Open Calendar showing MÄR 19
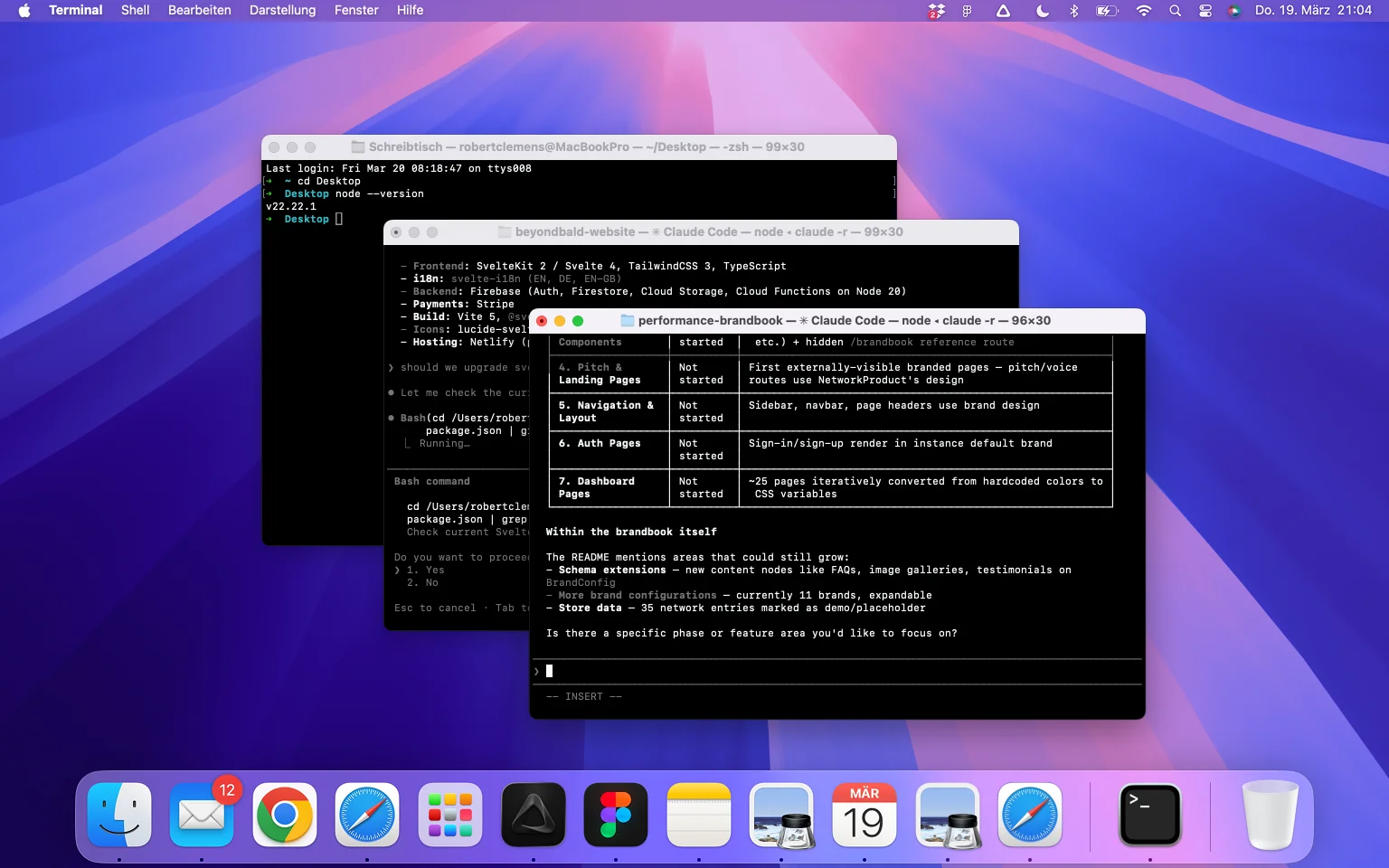This screenshot has height=868, width=1389. [864, 815]
